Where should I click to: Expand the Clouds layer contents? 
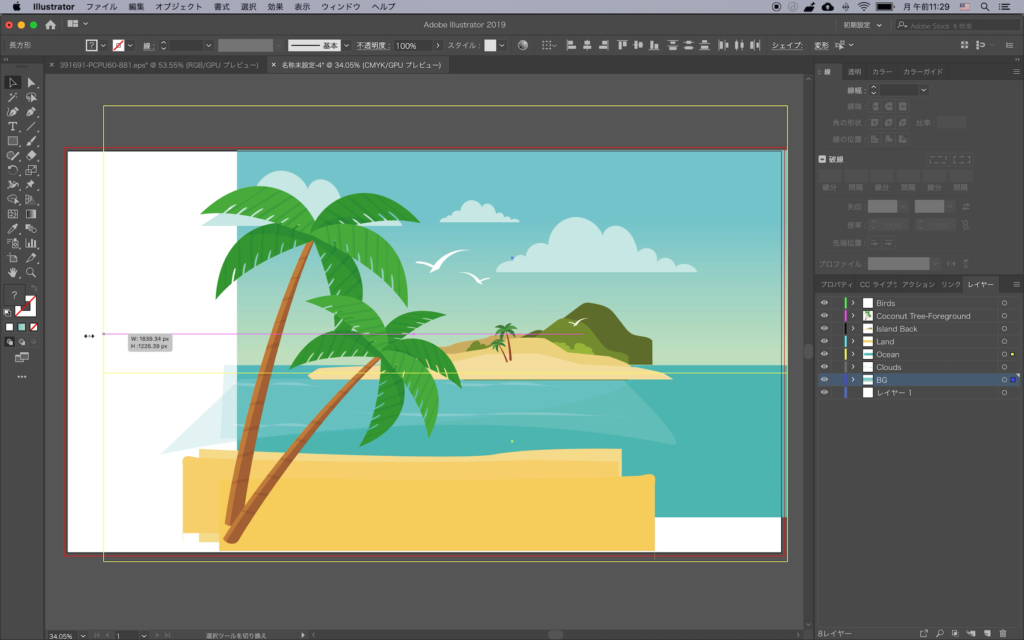tap(853, 368)
